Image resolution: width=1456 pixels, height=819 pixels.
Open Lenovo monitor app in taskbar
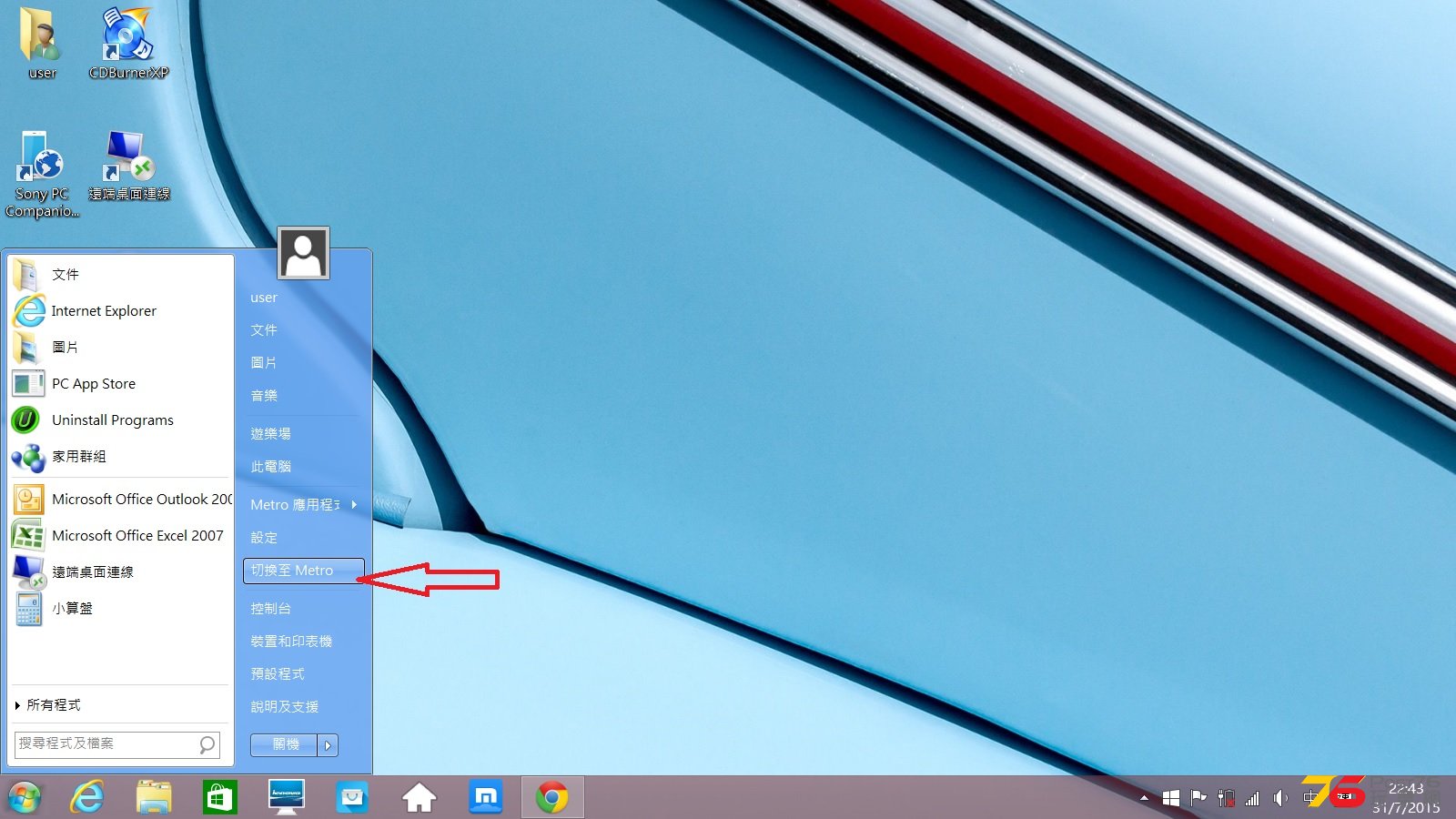[287, 798]
